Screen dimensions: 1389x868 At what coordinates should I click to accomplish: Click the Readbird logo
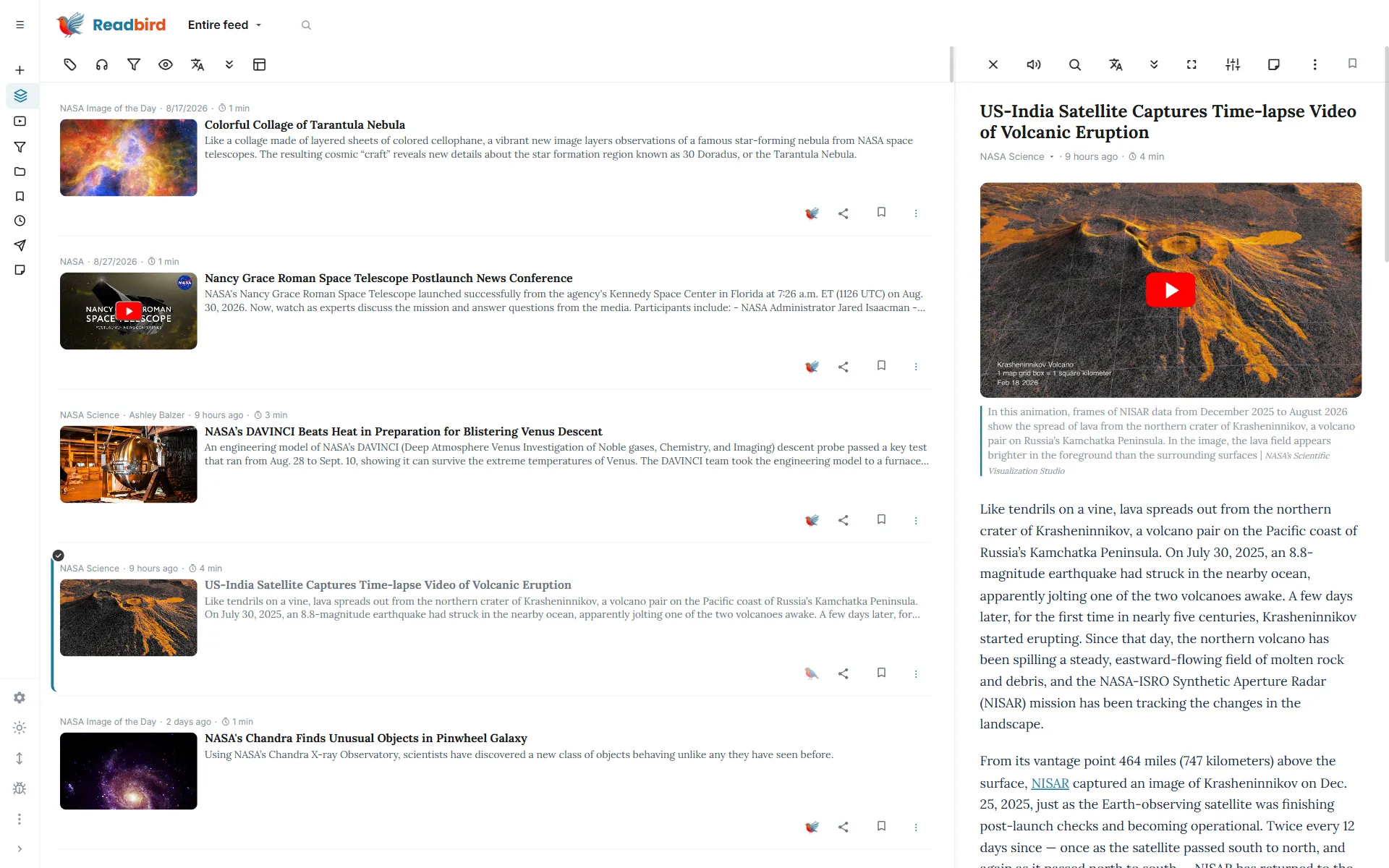pos(111,25)
